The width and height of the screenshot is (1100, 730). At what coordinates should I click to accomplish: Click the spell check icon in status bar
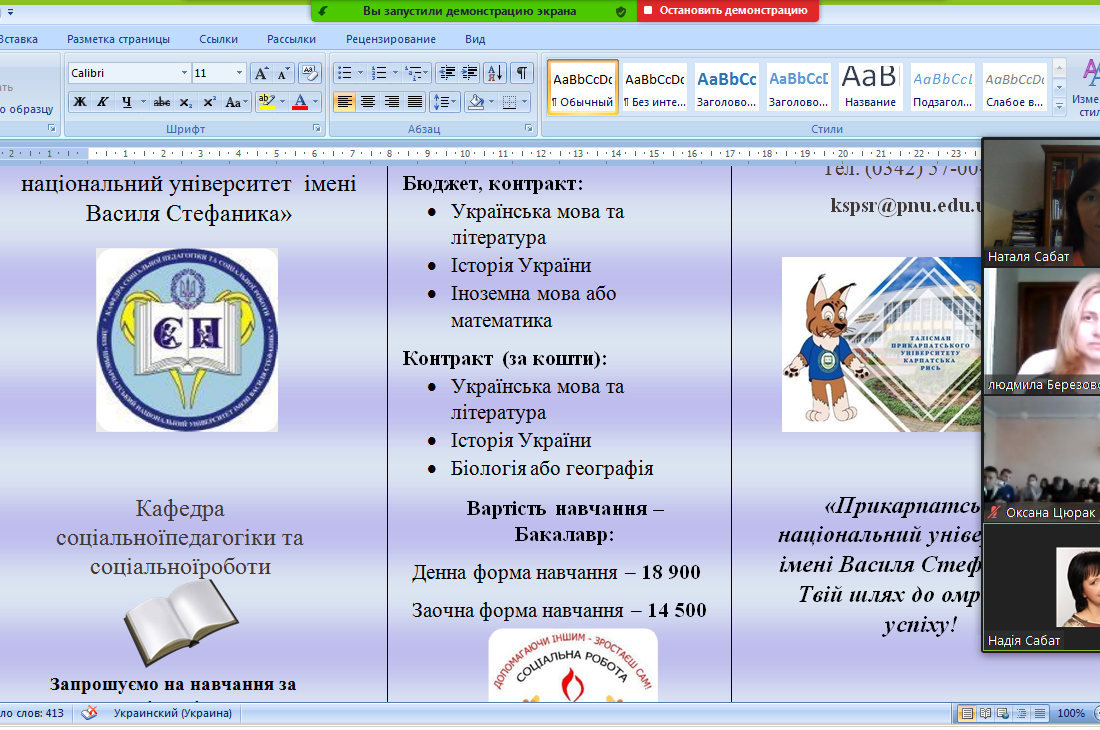coord(90,713)
